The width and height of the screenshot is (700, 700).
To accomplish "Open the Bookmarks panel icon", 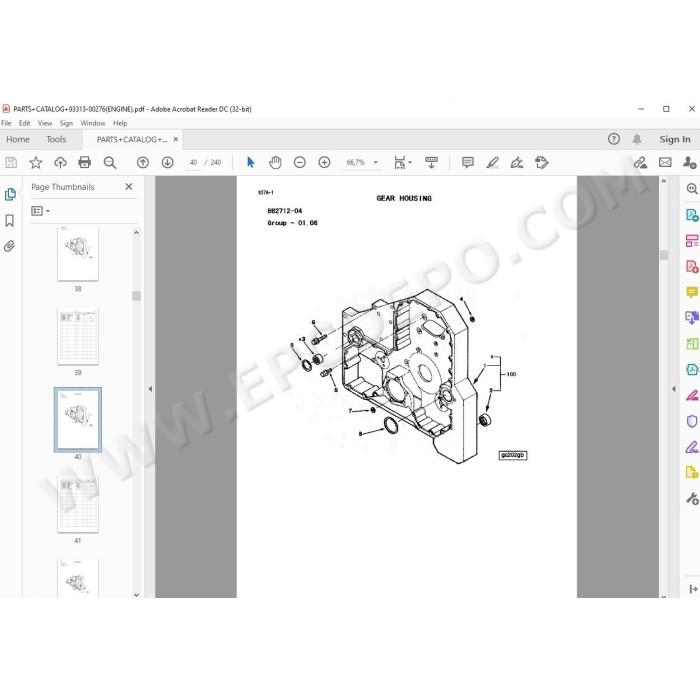I will tap(9, 220).
